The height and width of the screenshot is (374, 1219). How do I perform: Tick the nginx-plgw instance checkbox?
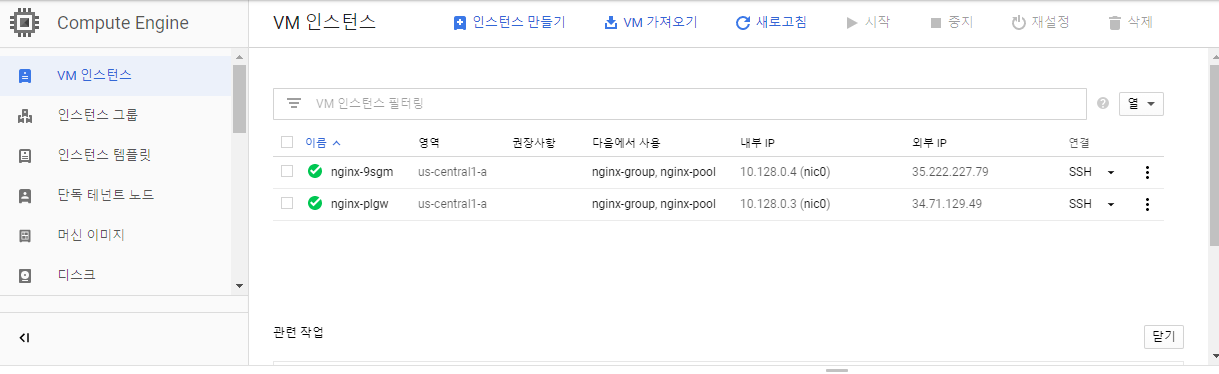pos(287,204)
